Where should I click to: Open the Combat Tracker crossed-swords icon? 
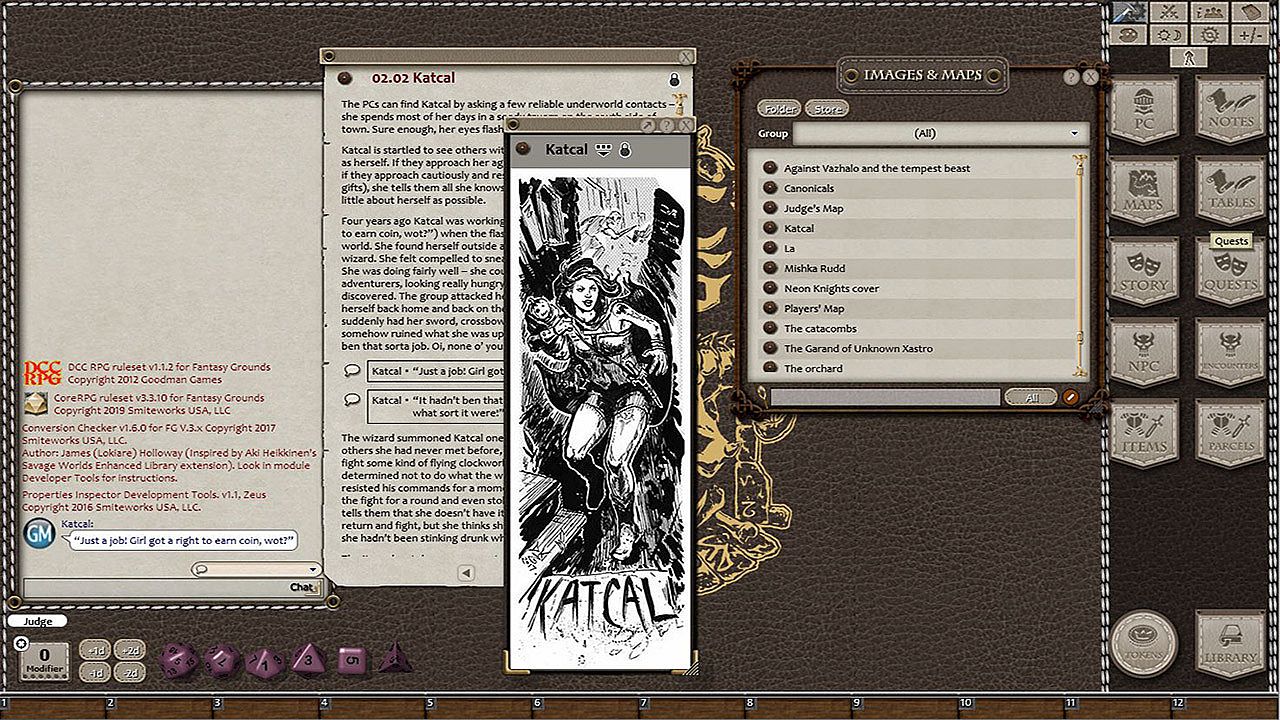click(1167, 12)
